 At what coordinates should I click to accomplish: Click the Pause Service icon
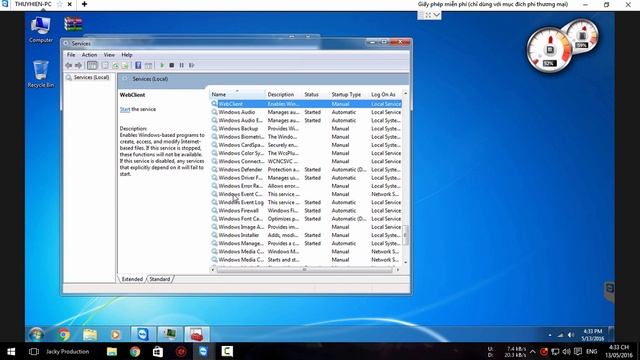[182, 65]
